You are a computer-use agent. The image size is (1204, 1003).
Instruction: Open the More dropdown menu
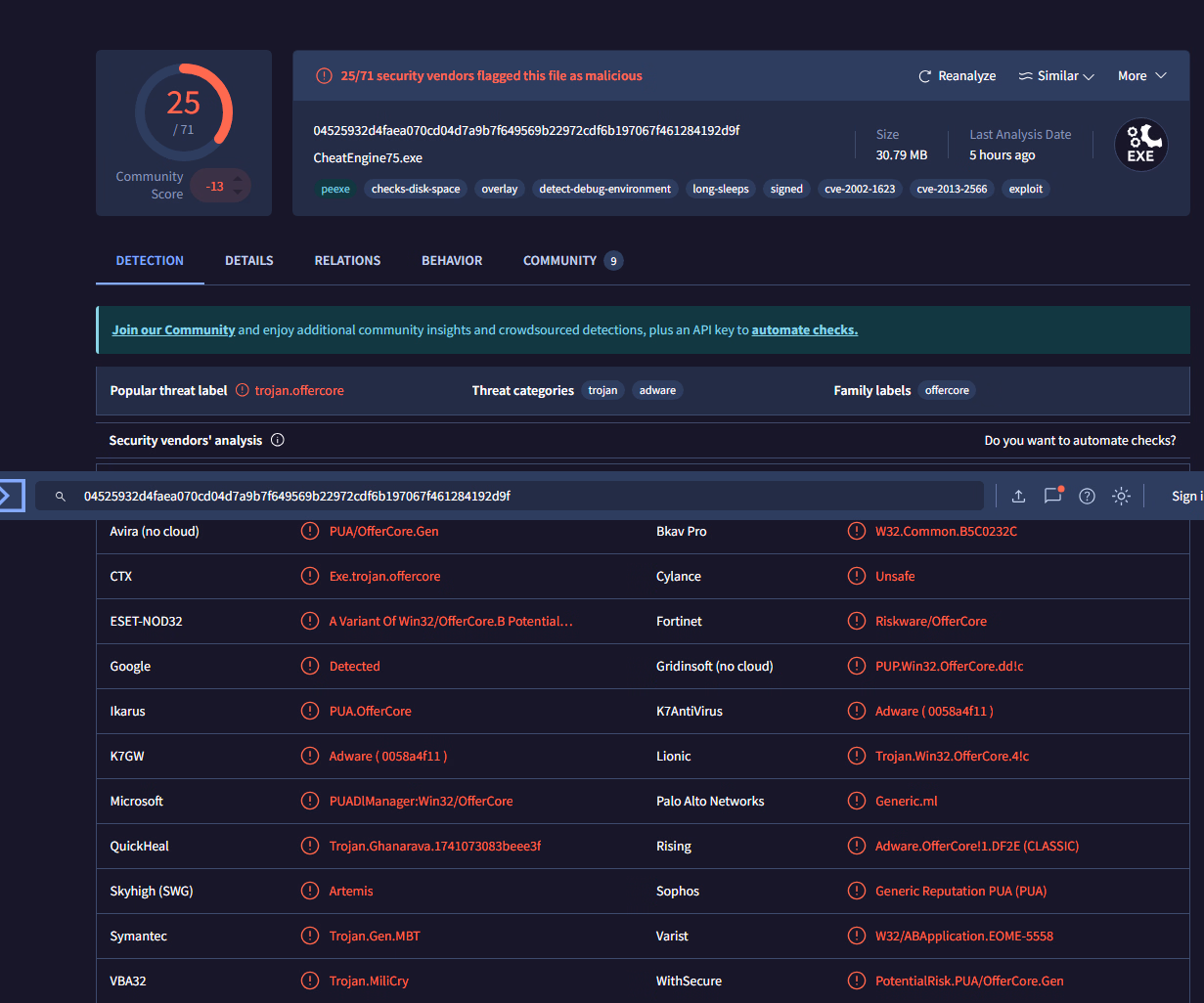click(x=1141, y=76)
